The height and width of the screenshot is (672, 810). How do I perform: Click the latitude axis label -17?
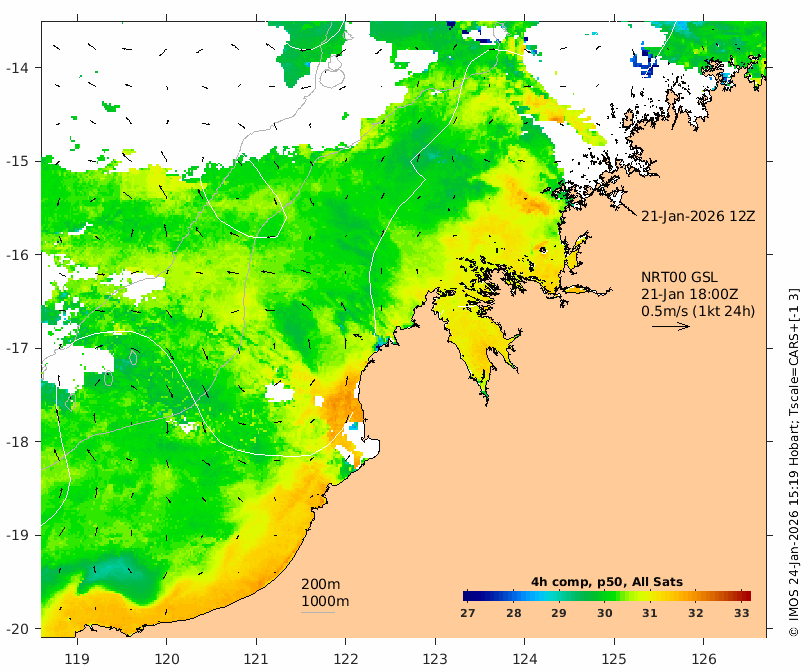click(17, 348)
